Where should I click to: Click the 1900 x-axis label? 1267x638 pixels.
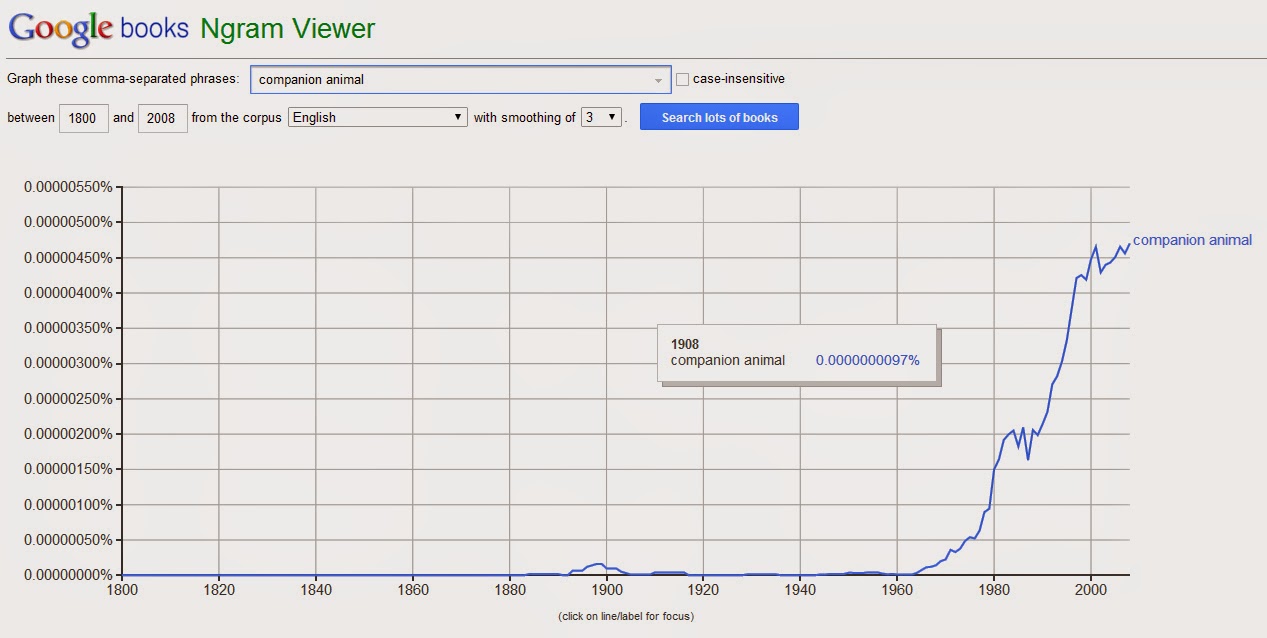click(606, 590)
